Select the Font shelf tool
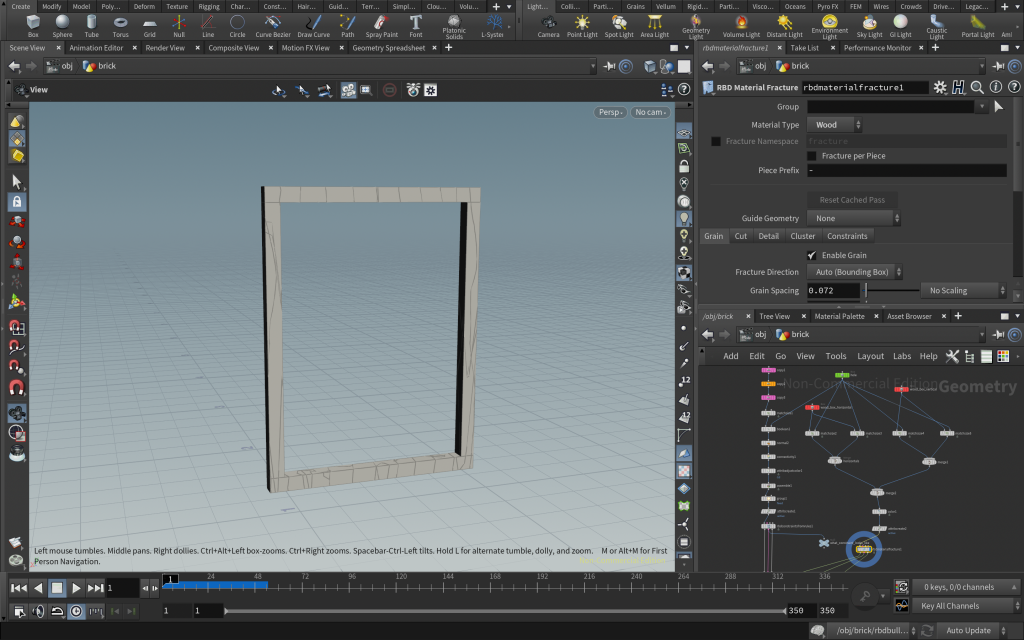This screenshot has width=1024, height=640. pos(415,26)
